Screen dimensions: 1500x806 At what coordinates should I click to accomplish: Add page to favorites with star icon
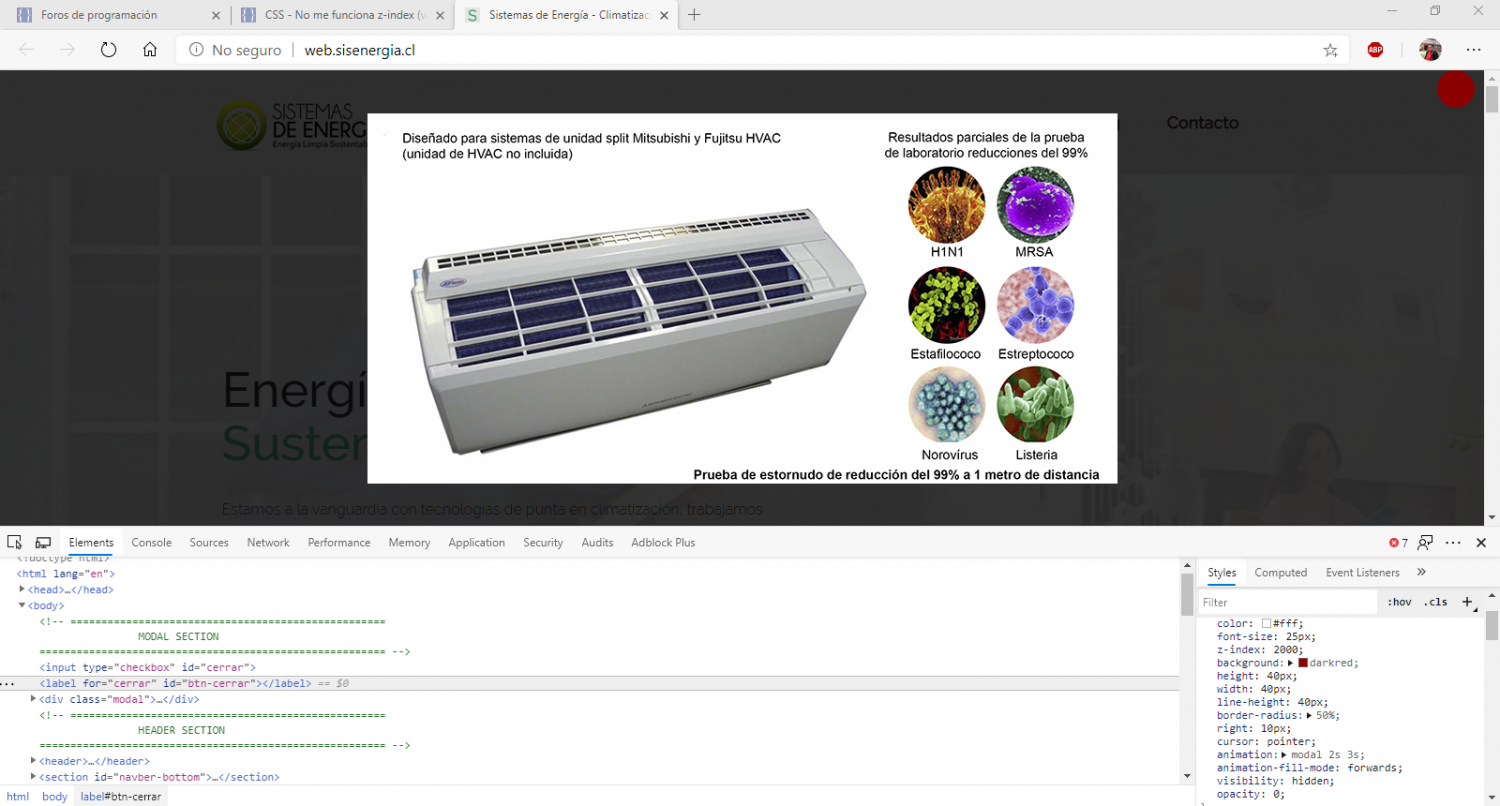1330,50
